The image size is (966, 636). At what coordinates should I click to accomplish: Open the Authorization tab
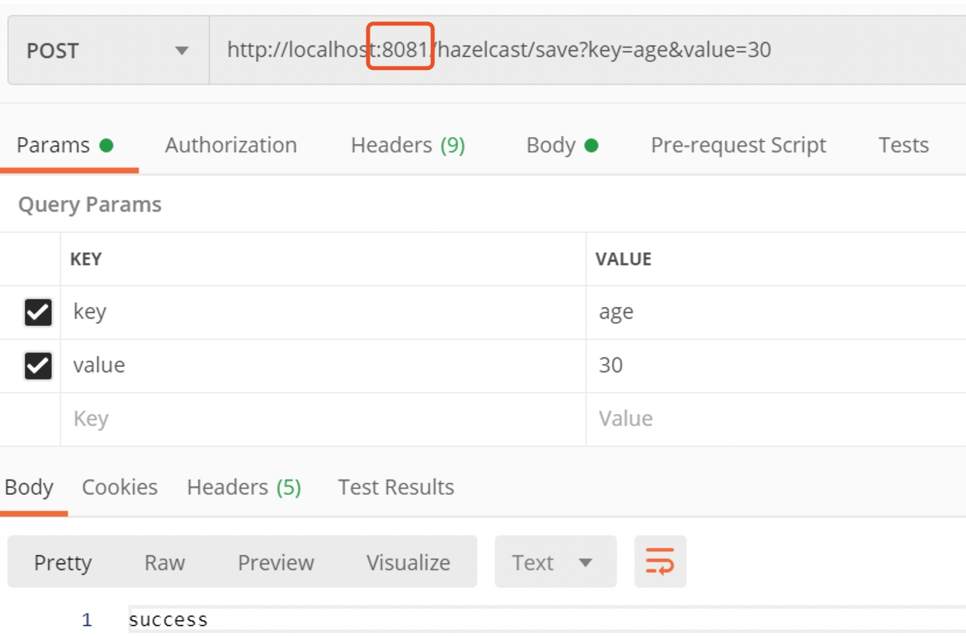coord(231,145)
